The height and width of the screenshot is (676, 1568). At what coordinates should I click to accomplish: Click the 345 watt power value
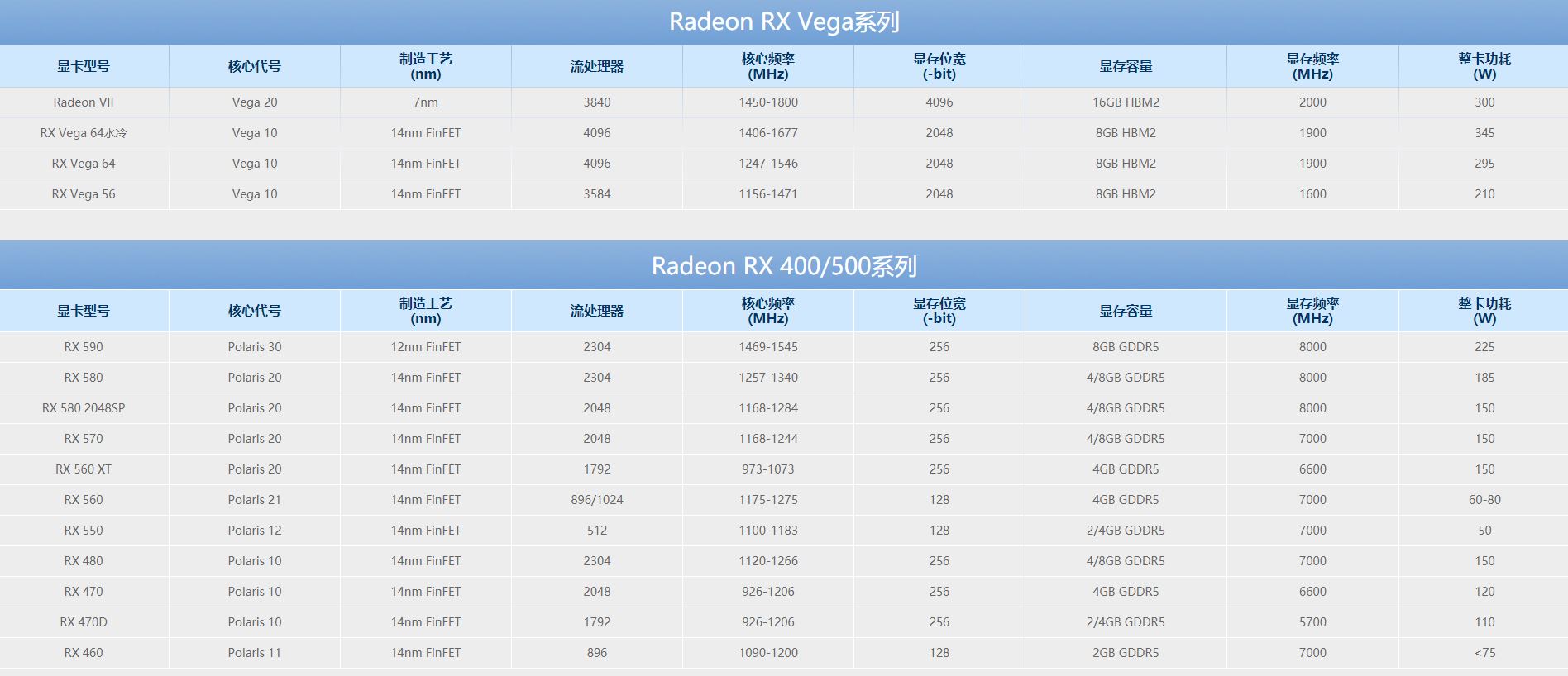[1484, 133]
